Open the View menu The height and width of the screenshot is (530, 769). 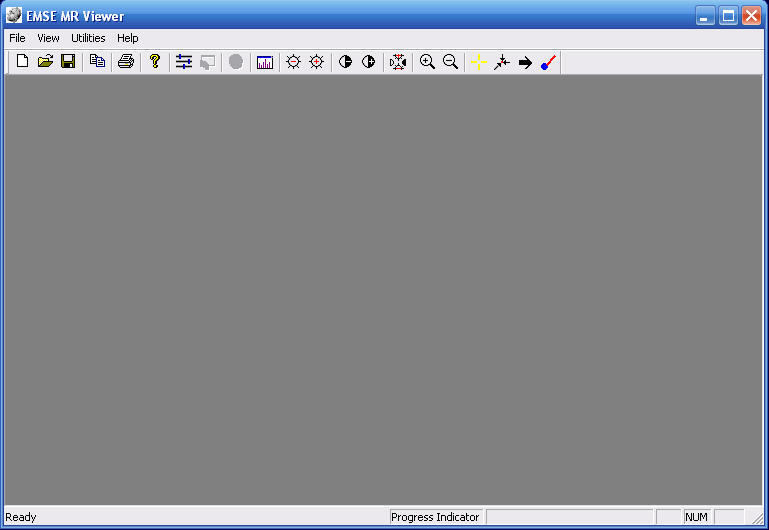click(48, 38)
